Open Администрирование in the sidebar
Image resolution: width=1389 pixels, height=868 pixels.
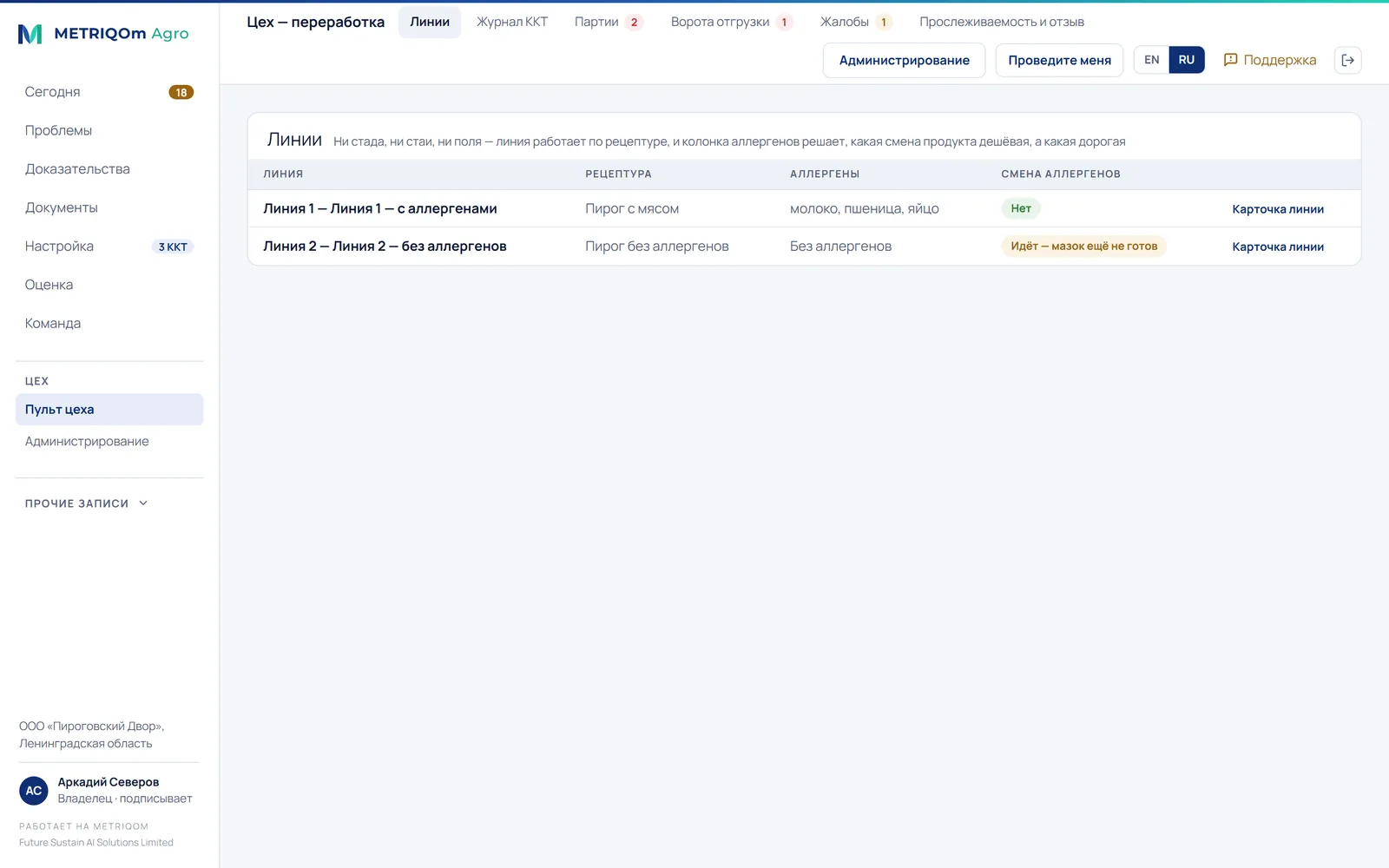[x=109, y=442]
